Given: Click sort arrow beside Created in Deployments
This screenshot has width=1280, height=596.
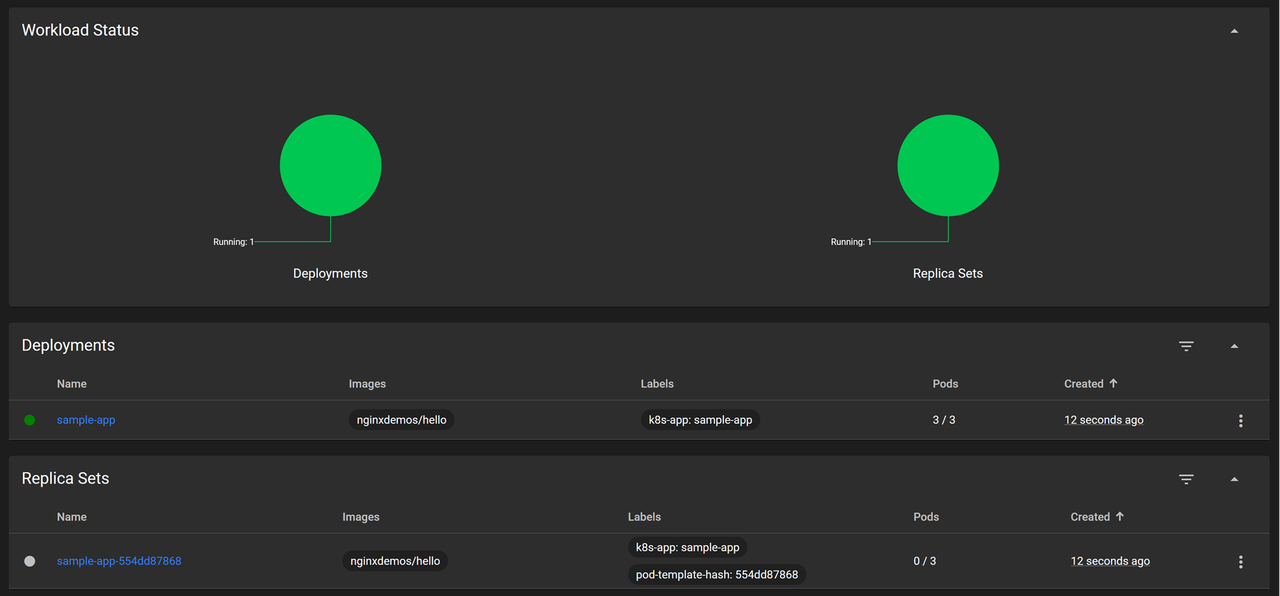Looking at the screenshot, I should pos(1113,384).
